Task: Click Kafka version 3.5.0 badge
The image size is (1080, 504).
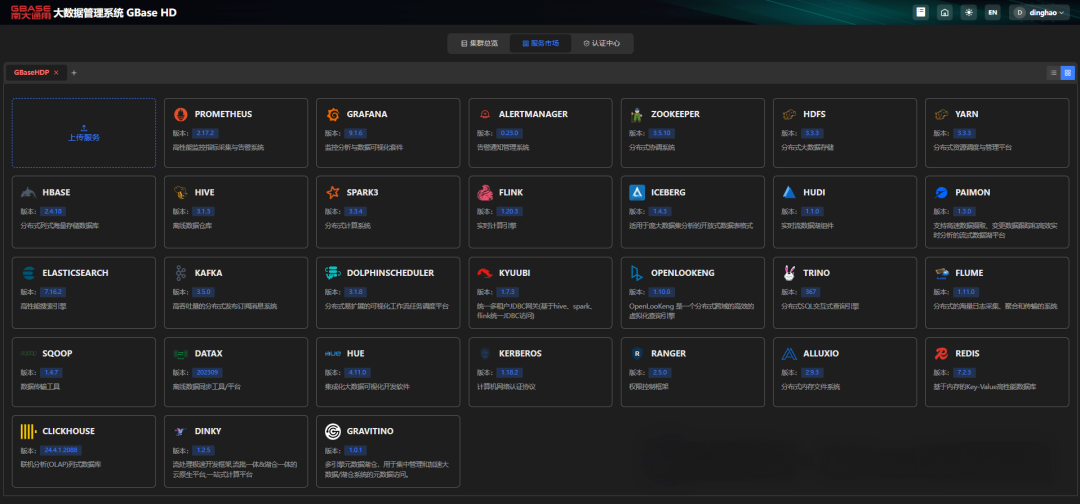Action: pyautogui.click(x=205, y=291)
